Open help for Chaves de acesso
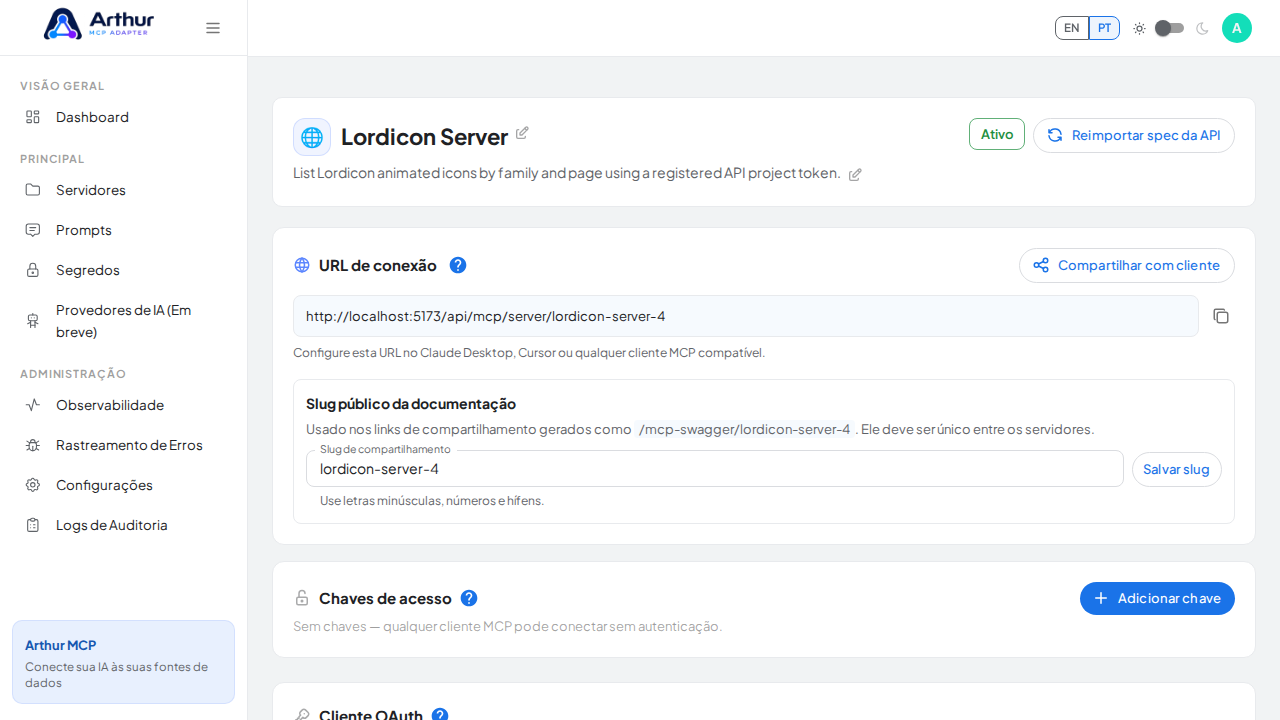This screenshot has height=720, width=1280. 469,598
